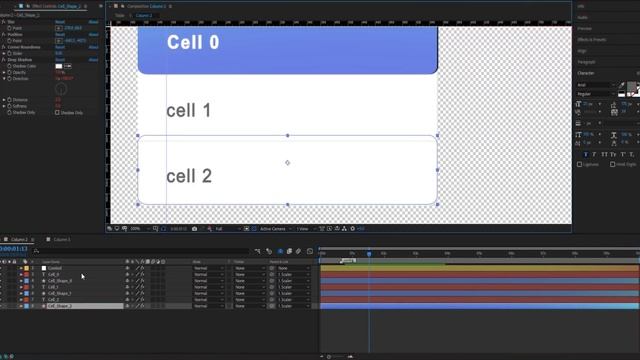The height and width of the screenshot is (360, 640).
Task: Expand the Softness property
Action: (4, 106)
